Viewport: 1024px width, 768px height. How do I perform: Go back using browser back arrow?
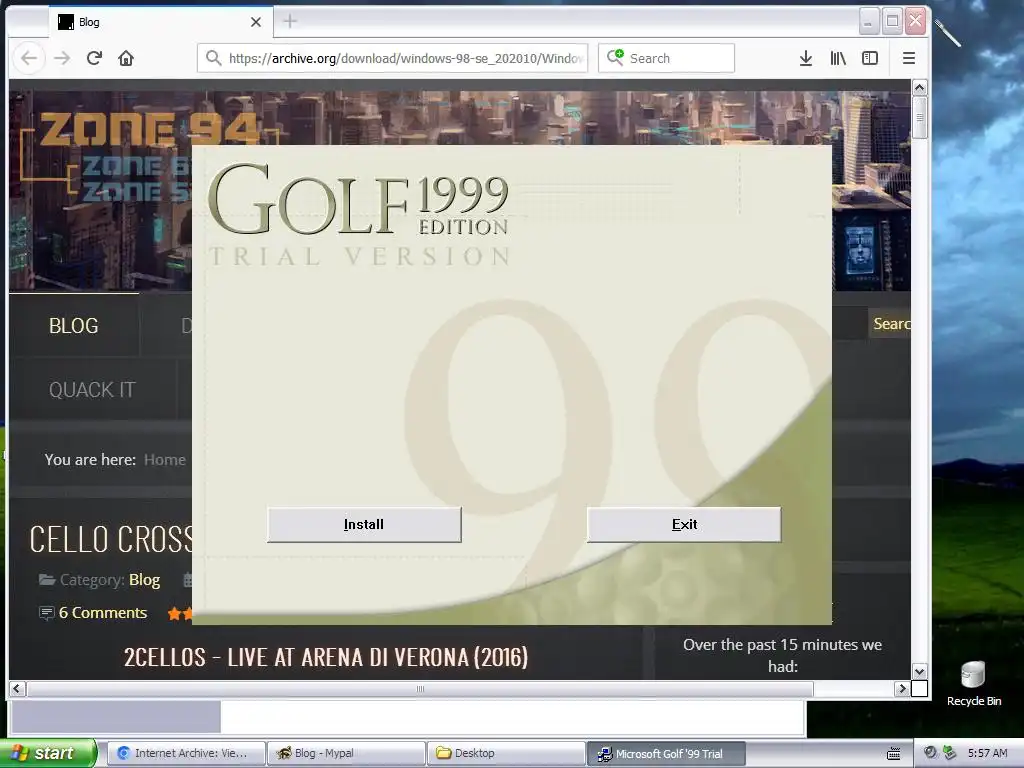tap(29, 58)
